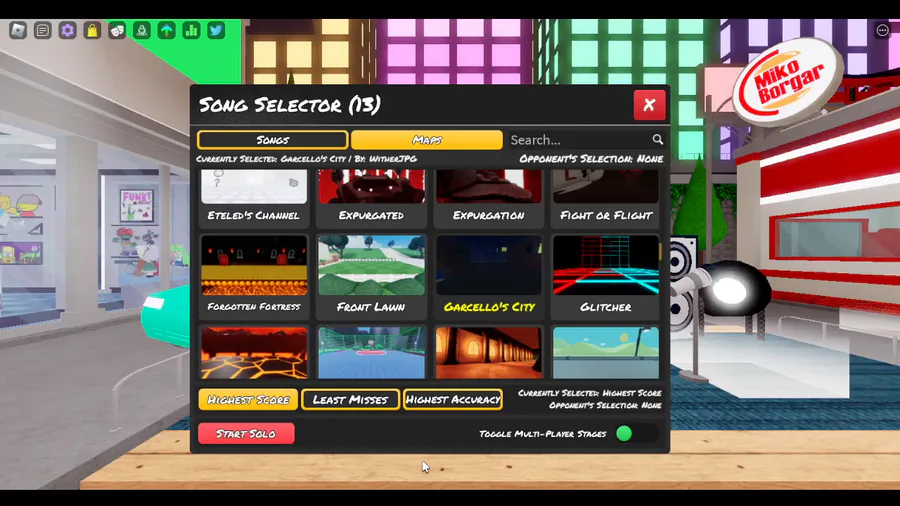Screen dimensions: 900x506
Task: Open the purple gear settings icon
Action: (x=68, y=30)
